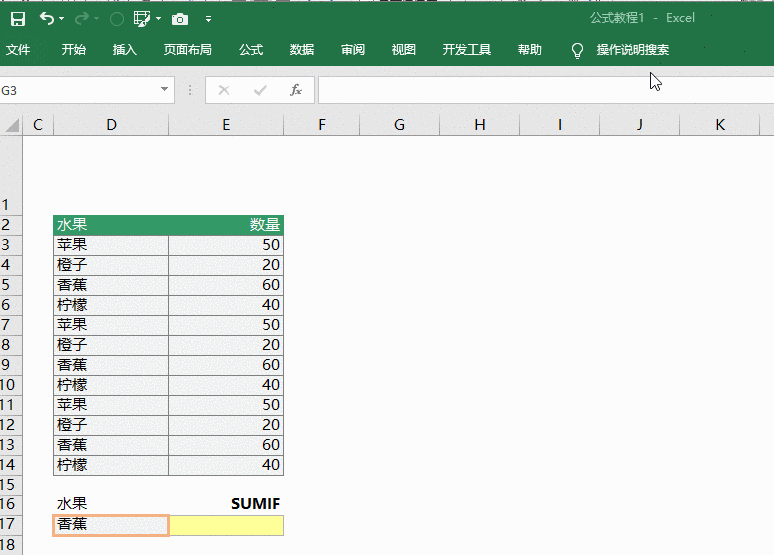Click the Redo arrow icon
The height and width of the screenshot is (555, 774).
[82, 19]
